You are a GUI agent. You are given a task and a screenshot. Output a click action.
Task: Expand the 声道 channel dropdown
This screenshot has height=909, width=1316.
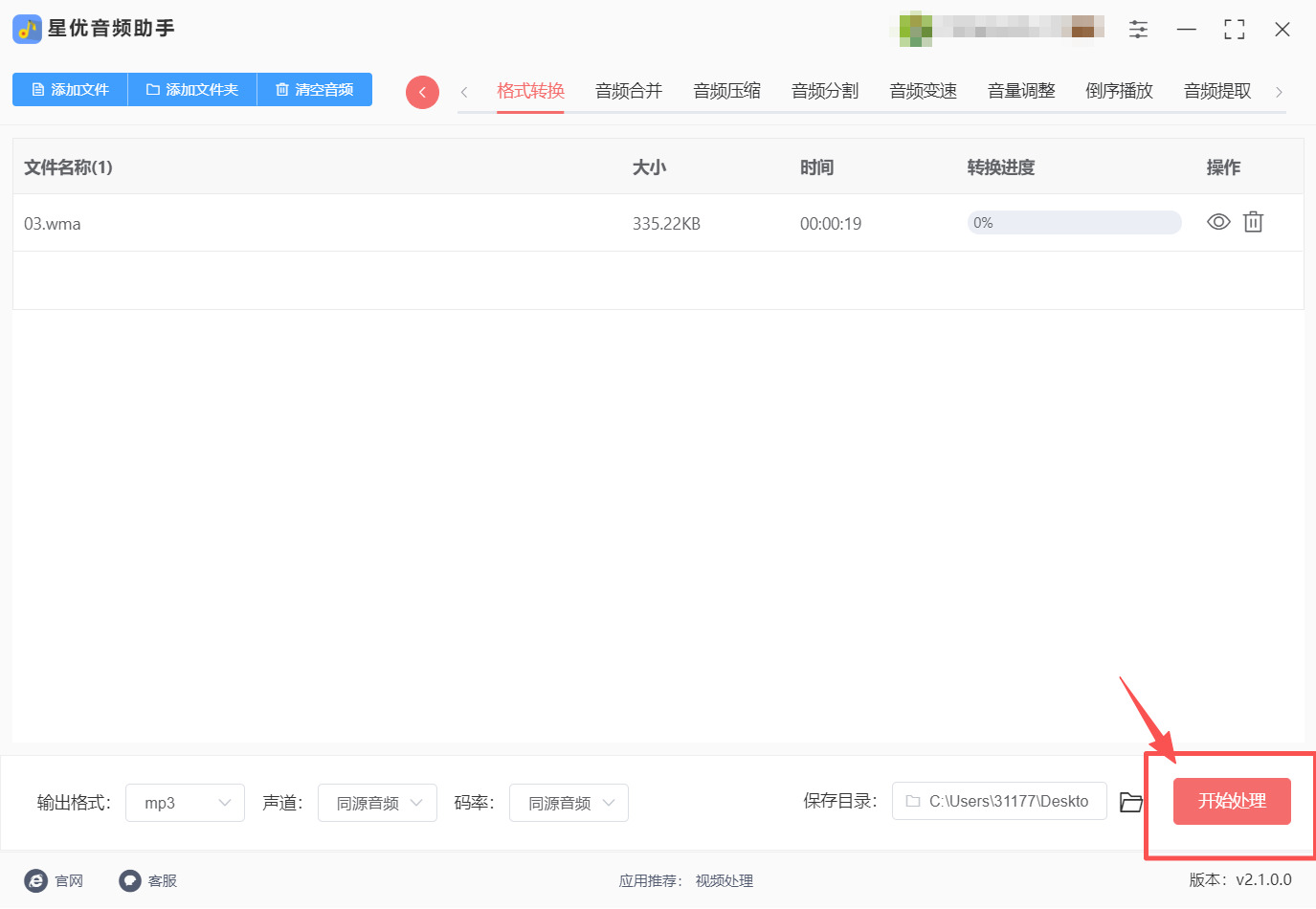click(377, 802)
